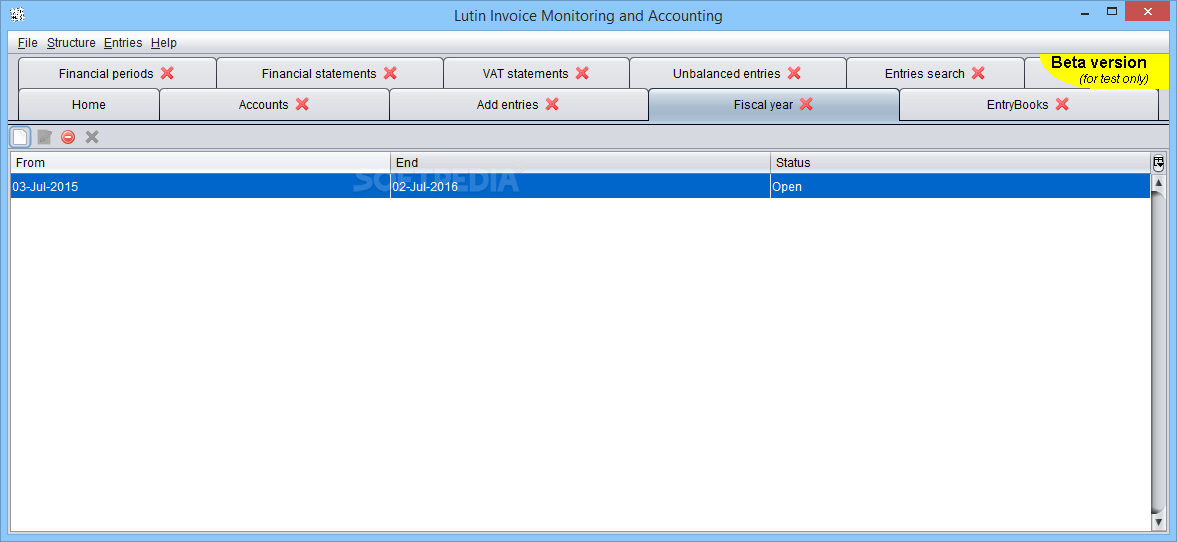Maximize the Lutin application window
This screenshot has height=542, width=1177.
pos(1112,12)
